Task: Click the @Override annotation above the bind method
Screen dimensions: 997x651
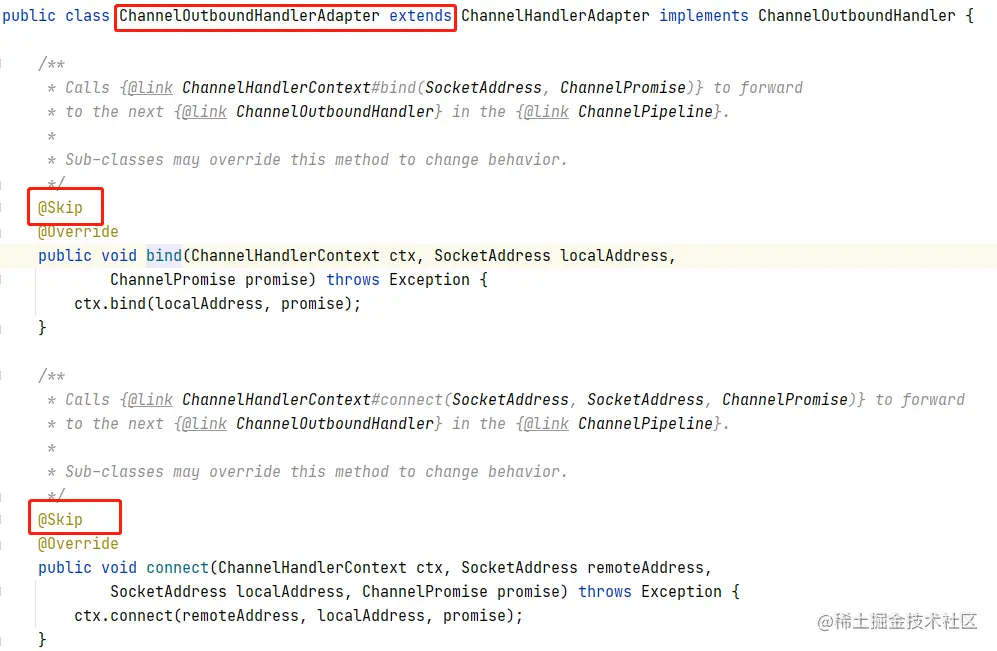Action: (x=78, y=232)
